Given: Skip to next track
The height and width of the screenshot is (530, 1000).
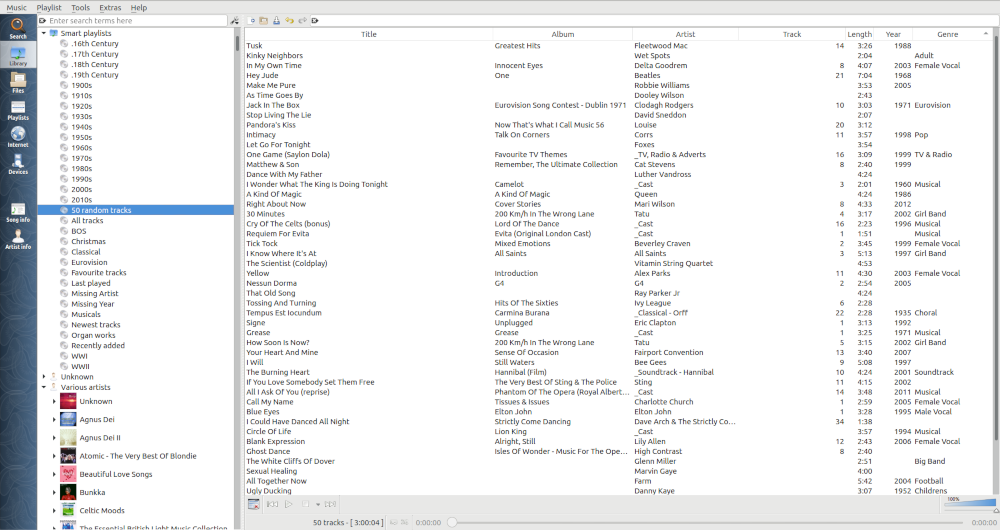Looking at the screenshot, I should (x=330, y=504).
